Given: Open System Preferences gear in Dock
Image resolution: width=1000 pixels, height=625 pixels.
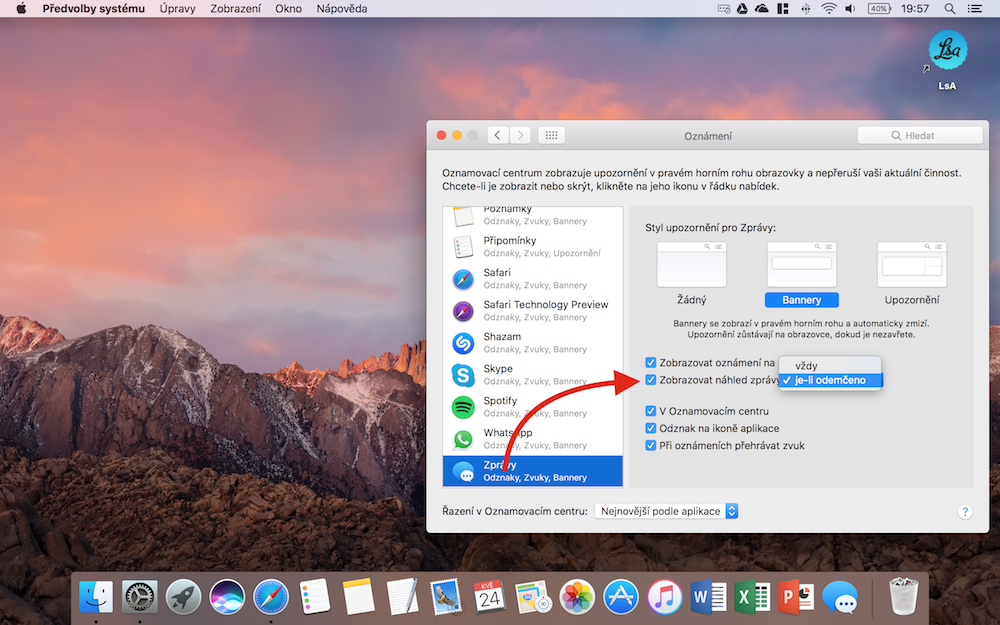Looking at the screenshot, I should (x=140, y=598).
